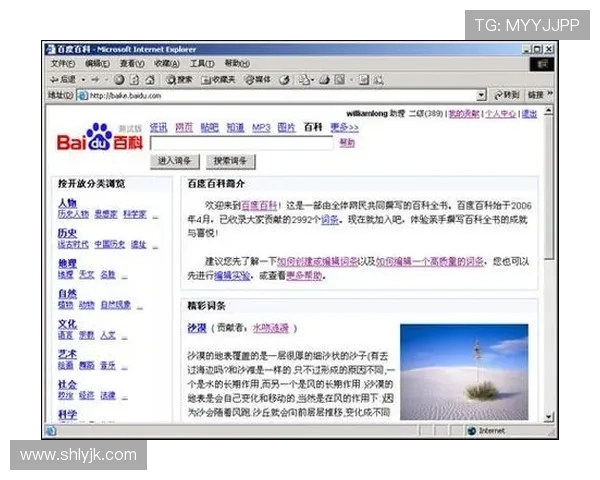Click the Internet zone globe in status bar
The width and height of the screenshot is (600, 480).
tap(471, 431)
